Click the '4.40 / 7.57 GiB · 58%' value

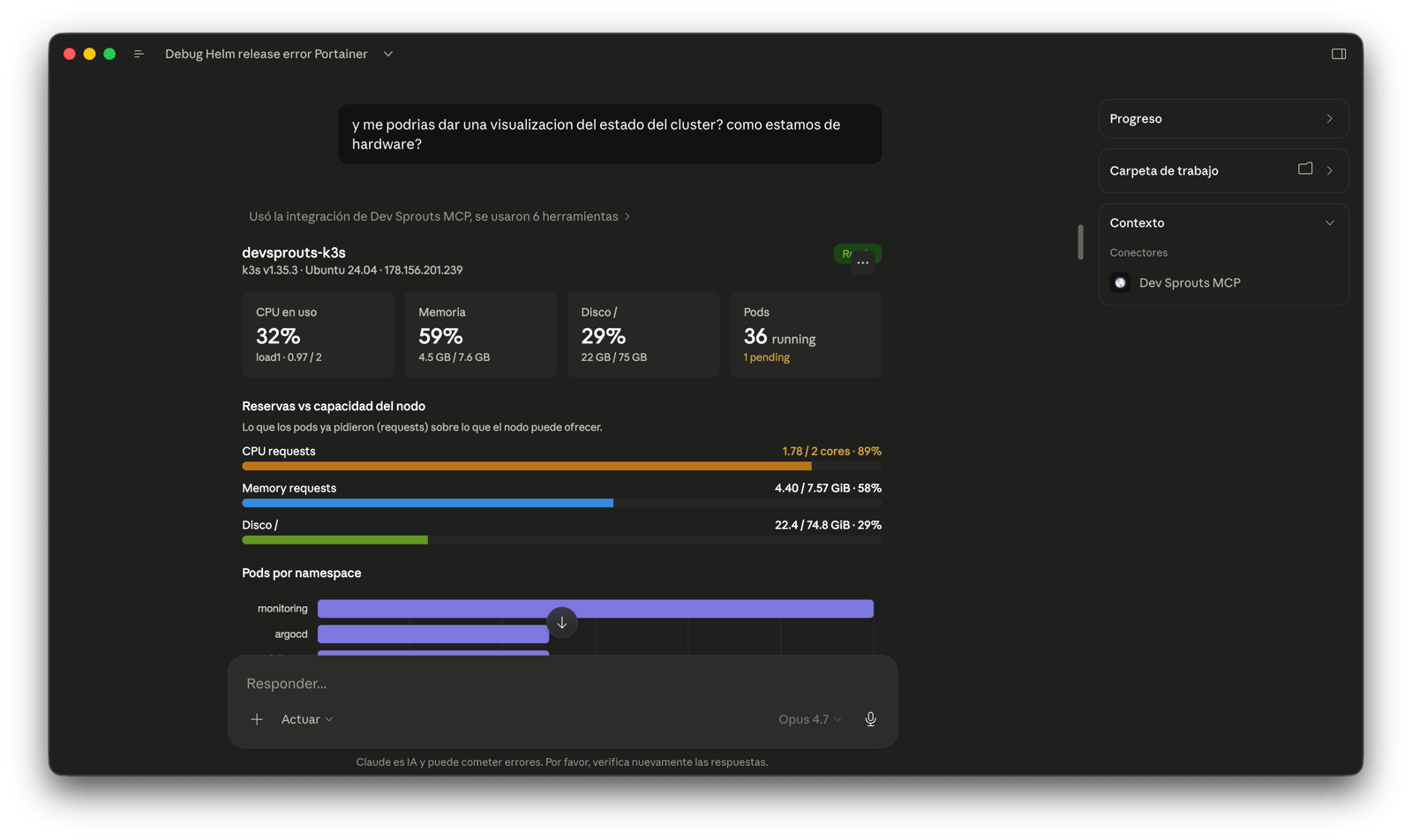pyautogui.click(x=828, y=488)
